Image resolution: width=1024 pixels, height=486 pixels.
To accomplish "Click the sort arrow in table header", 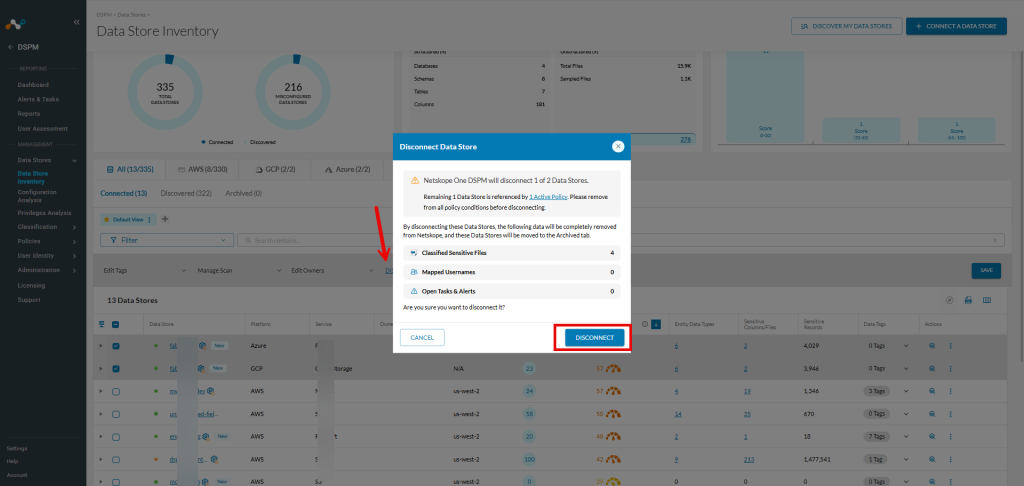I will click(656, 324).
